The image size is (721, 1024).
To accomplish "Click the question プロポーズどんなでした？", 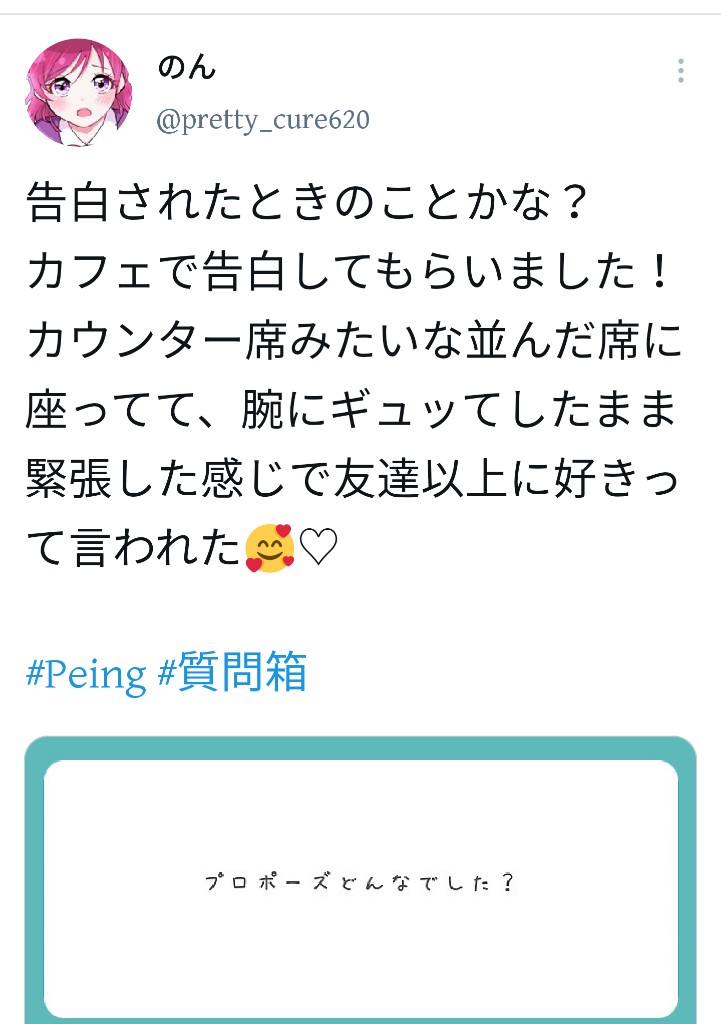I will [x=360, y=880].
